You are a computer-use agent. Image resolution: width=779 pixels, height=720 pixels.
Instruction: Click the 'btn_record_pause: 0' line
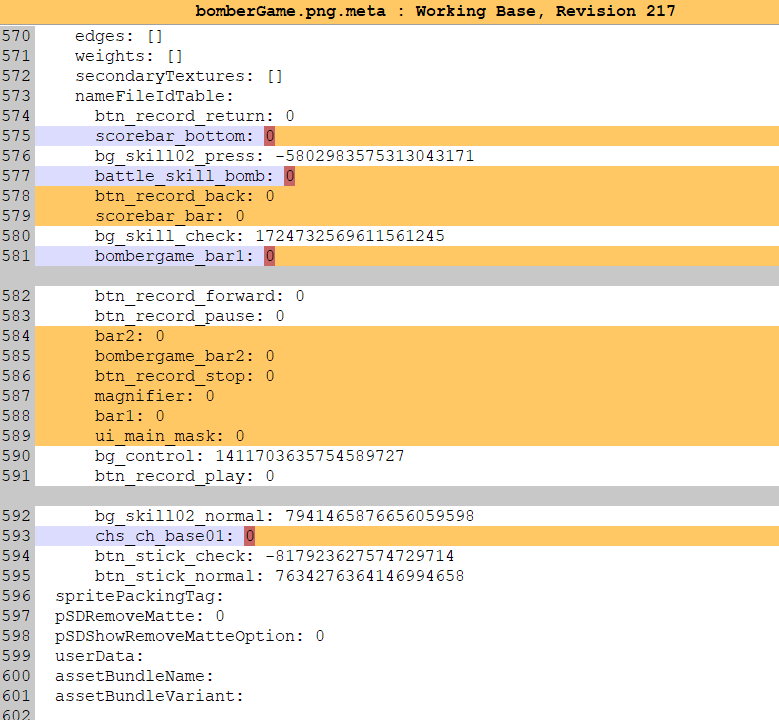(189, 316)
